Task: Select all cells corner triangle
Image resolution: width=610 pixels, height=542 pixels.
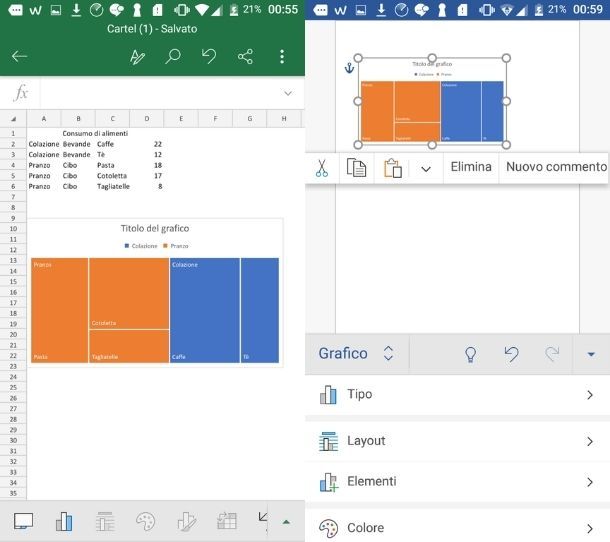Action: pos(13,119)
